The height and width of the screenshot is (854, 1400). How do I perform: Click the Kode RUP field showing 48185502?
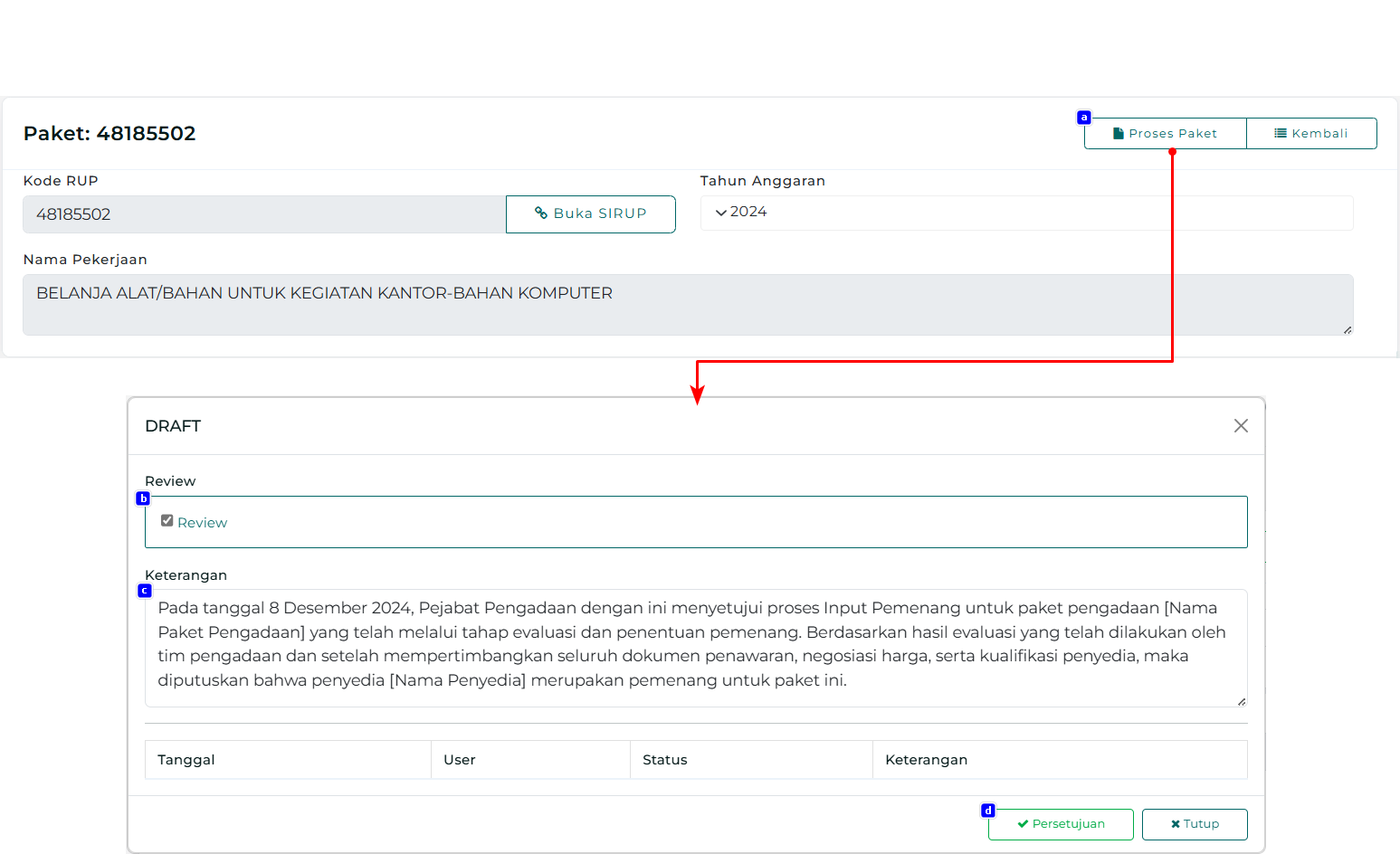[x=263, y=214]
